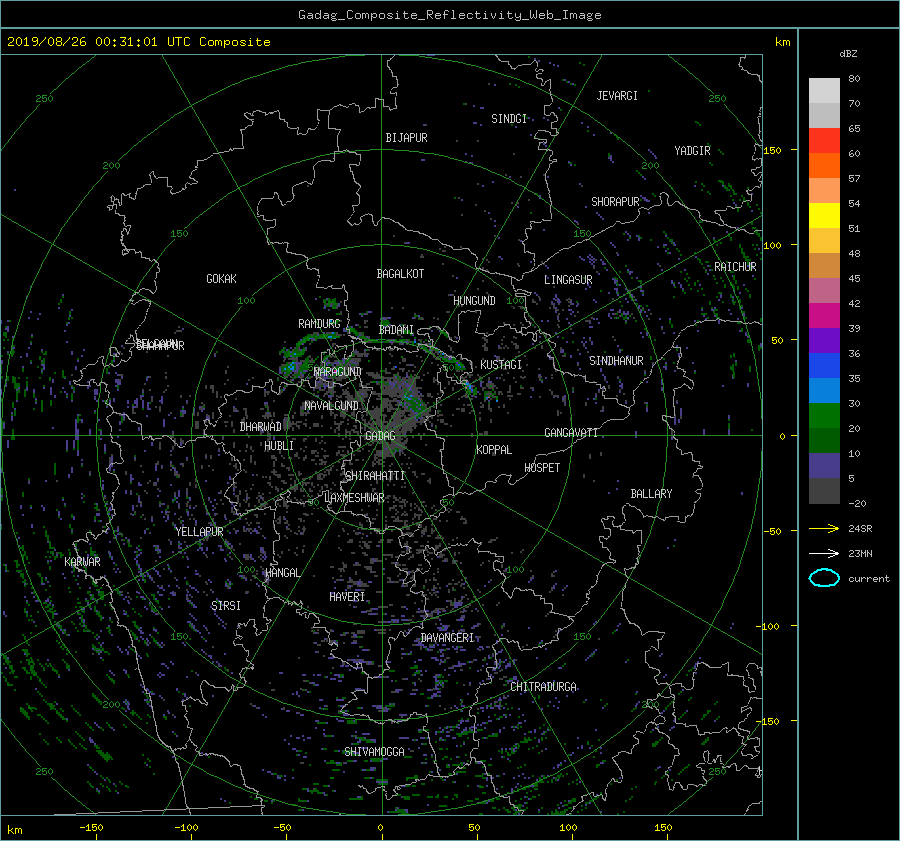Pick the orange 60-57 dBZ swatch

(x=824, y=165)
